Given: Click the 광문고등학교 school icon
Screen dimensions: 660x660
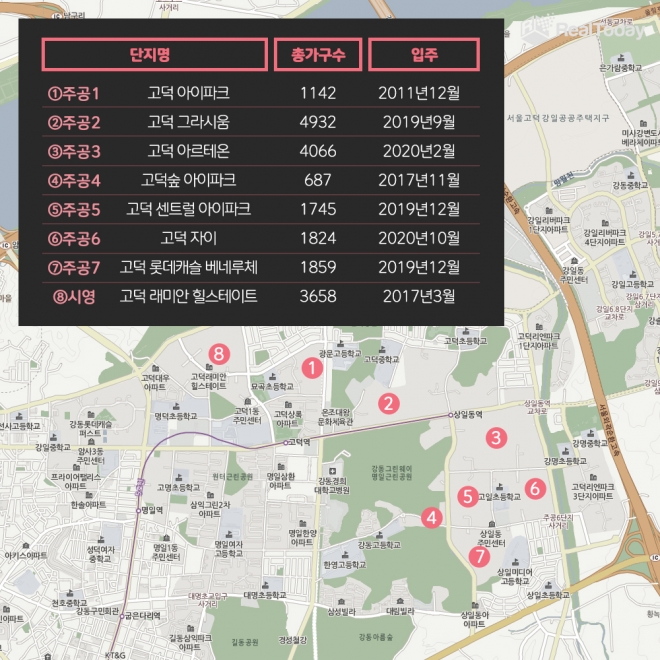Looking at the screenshot, I should (x=340, y=343).
